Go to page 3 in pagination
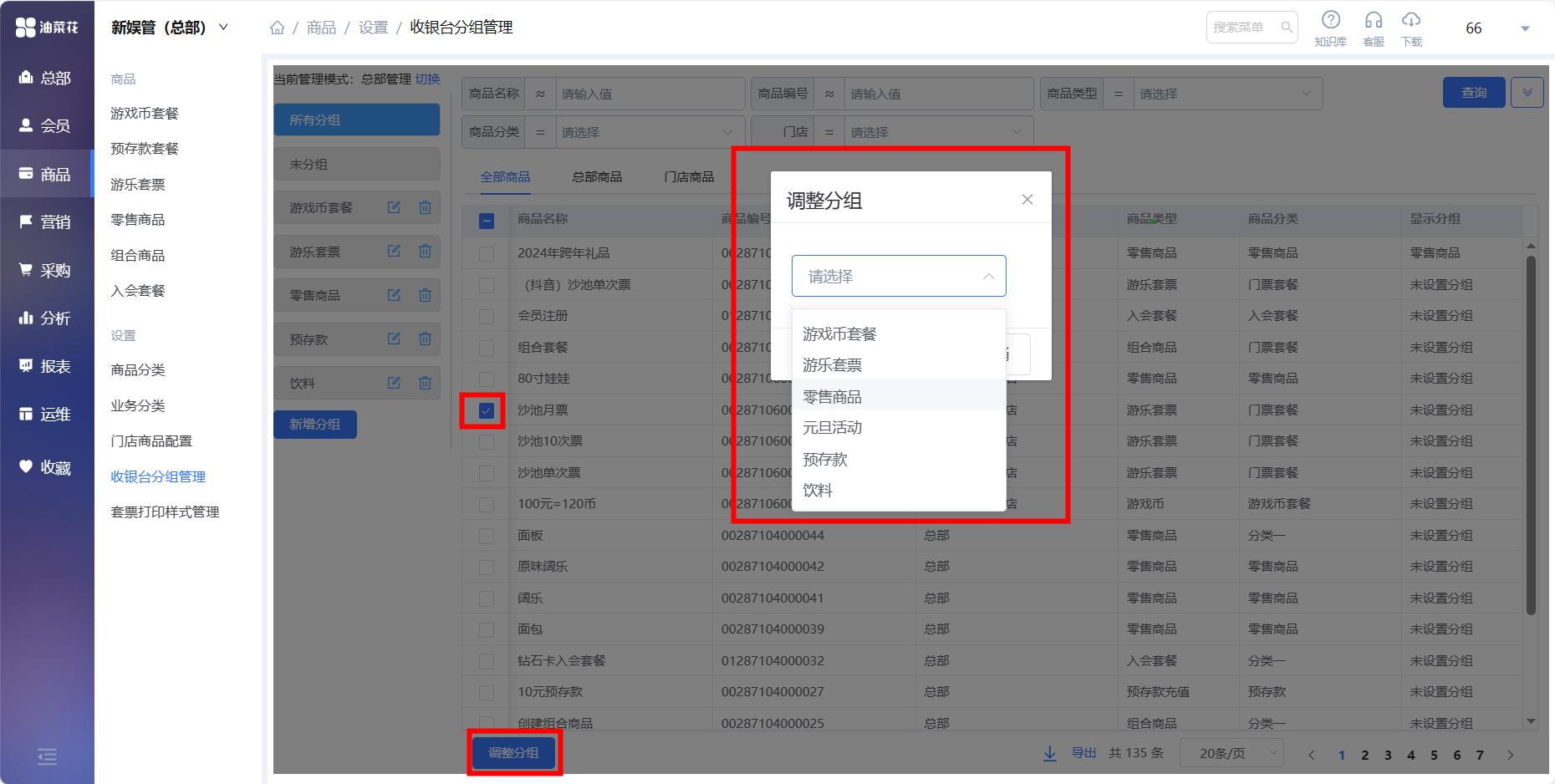Image resolution: width=1555 pixels, height=784 pixels. pos(1388,755)
